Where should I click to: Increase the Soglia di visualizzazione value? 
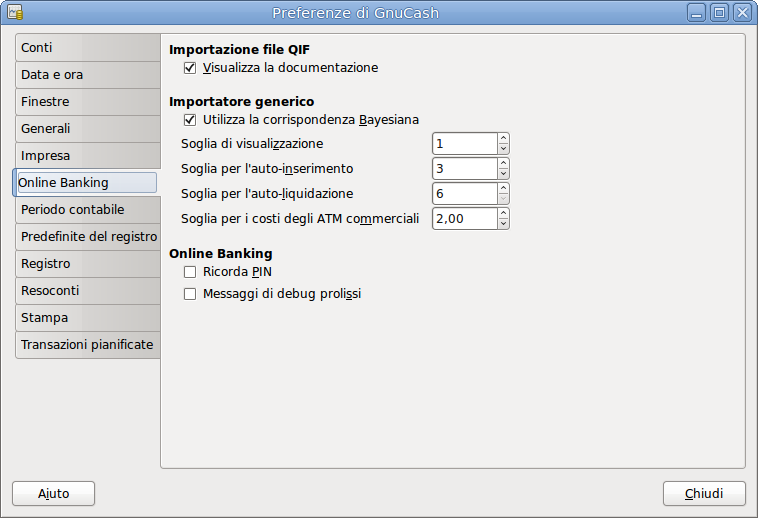coord(503,139)
